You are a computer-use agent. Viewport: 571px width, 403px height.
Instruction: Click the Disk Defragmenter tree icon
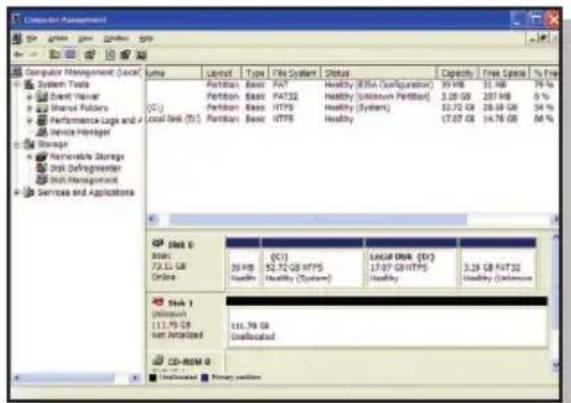[x=42, y=168]
